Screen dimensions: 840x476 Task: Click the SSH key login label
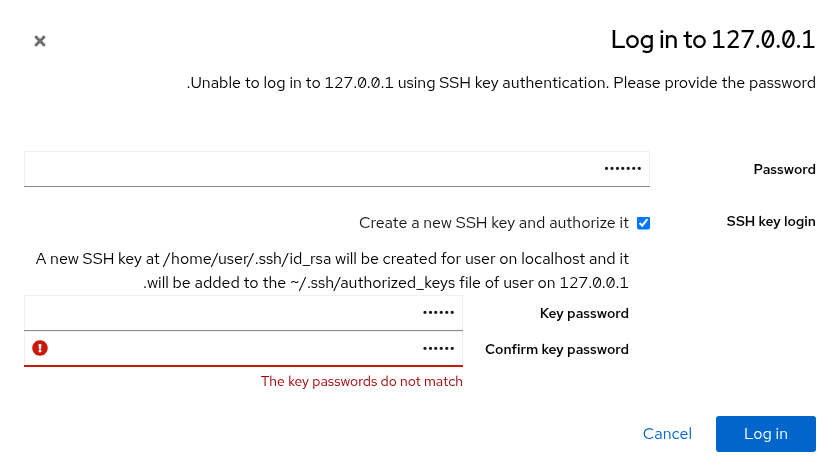tap(771, 222)
